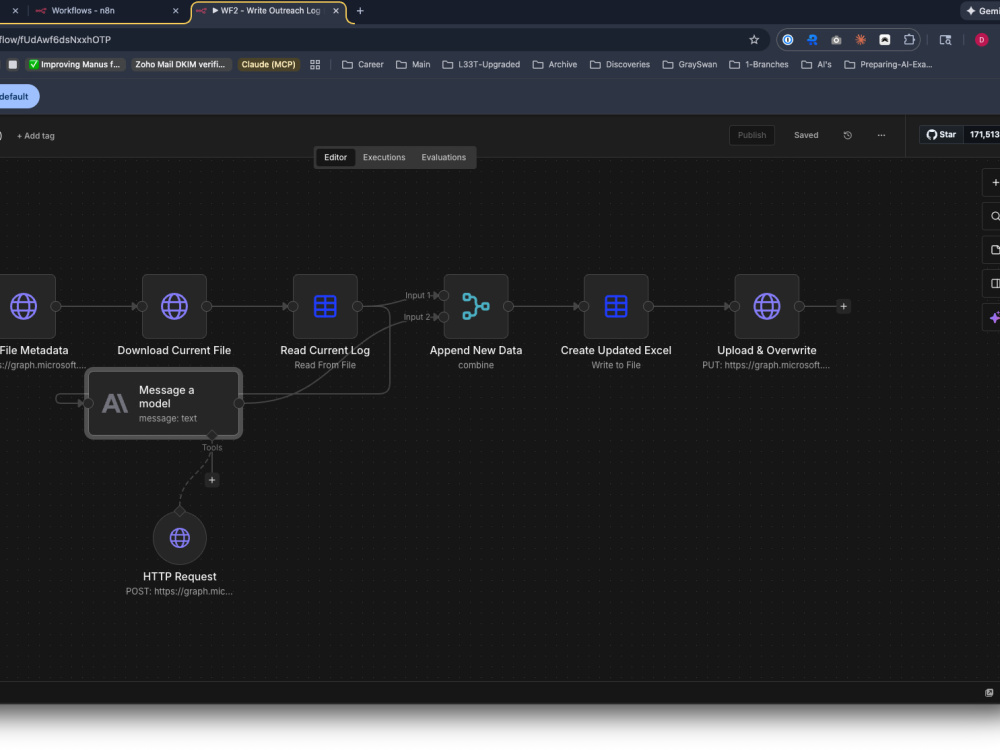
Task: Expand the GraySwan bookmarks folder
Action: (x=689, y=64)
